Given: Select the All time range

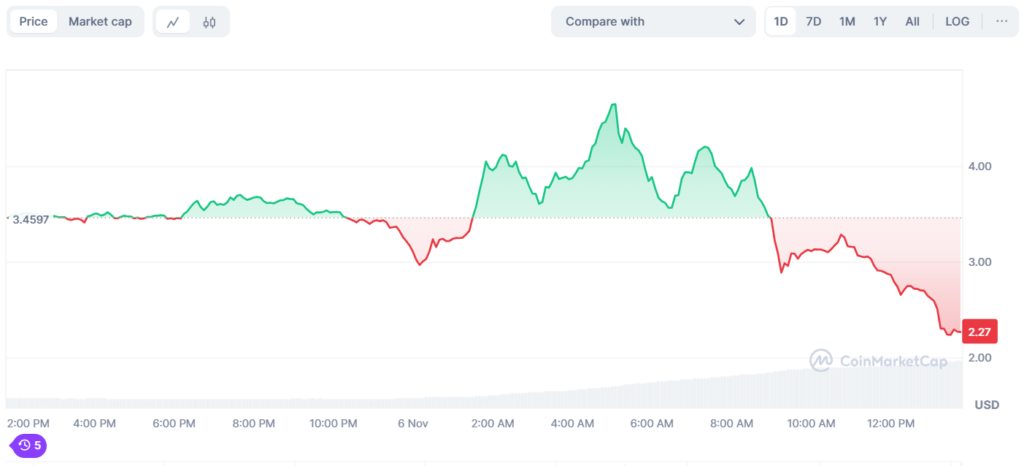Looking at the screenshot, I should coord(912,22).
